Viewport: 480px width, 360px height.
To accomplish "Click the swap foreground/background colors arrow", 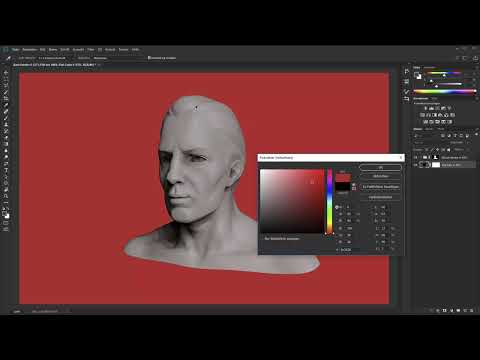I will [8, 209].
